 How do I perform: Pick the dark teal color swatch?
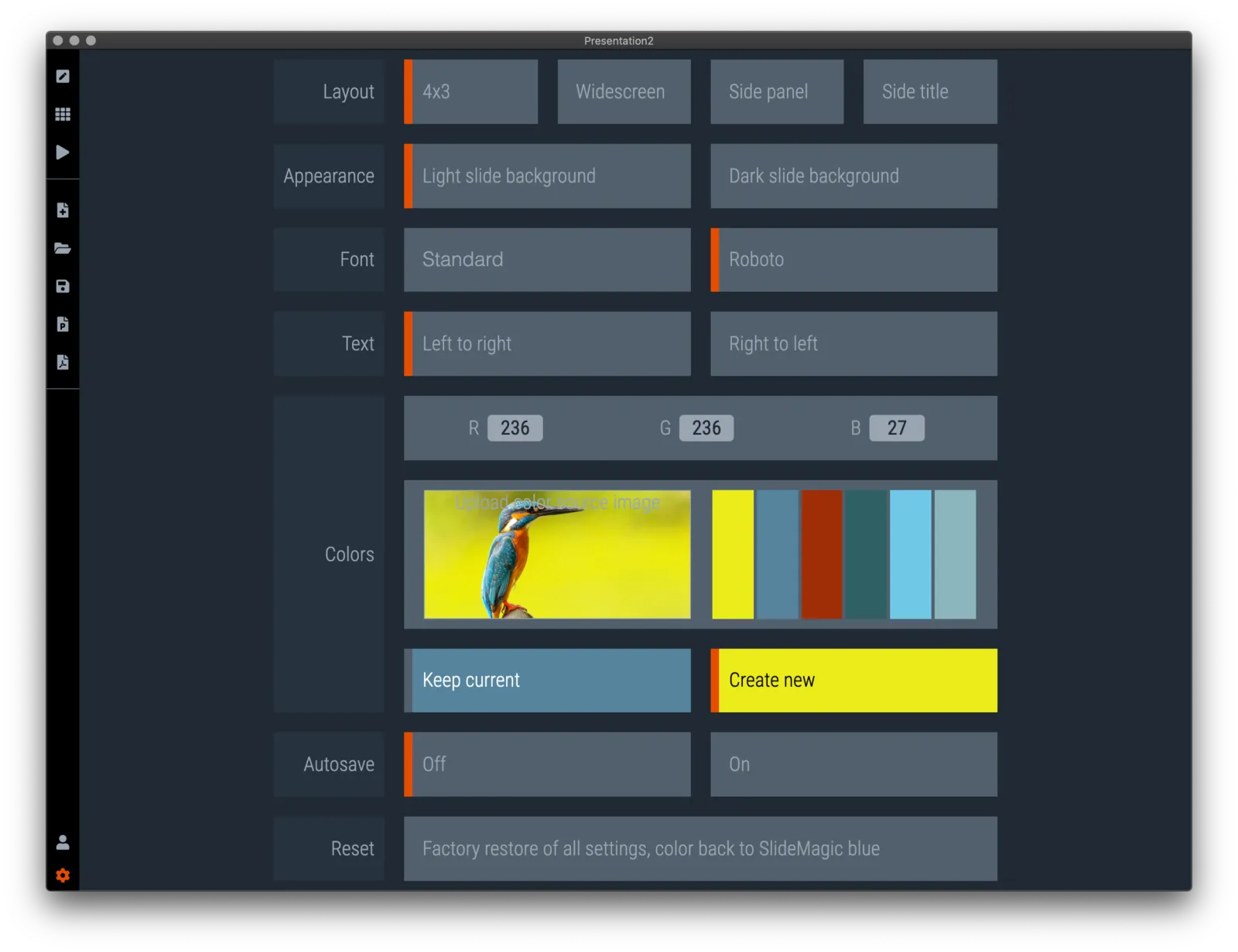(866, 554)
